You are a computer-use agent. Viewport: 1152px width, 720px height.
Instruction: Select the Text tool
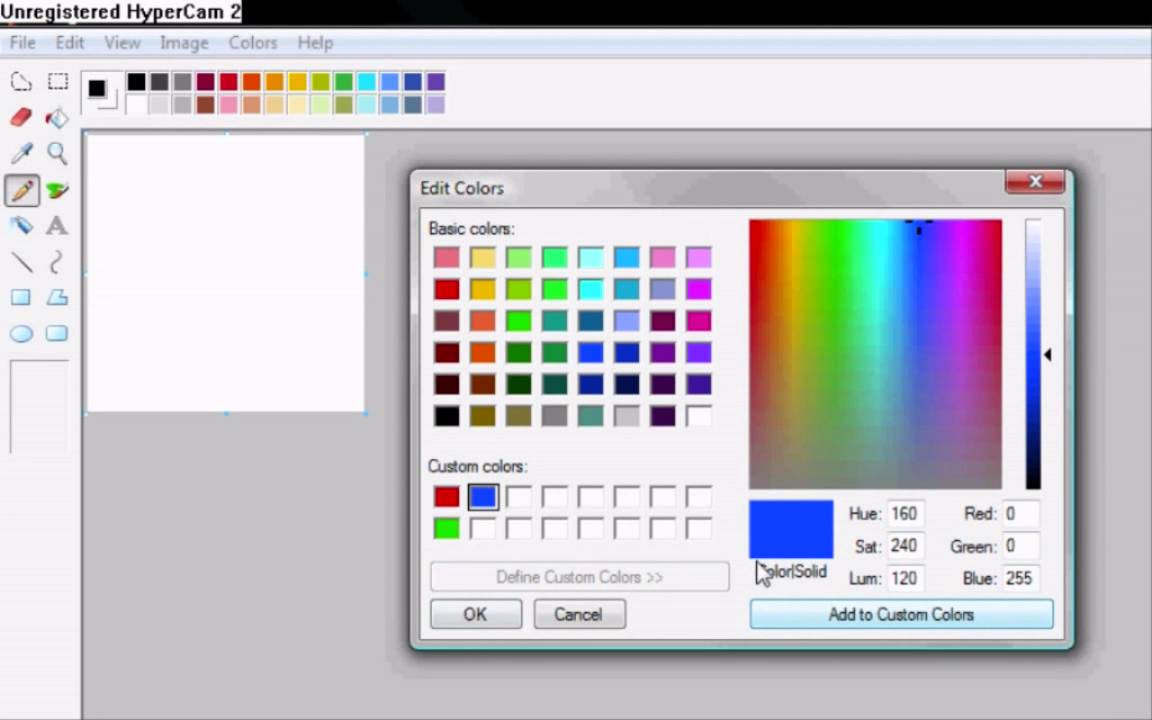pos(57,226)
